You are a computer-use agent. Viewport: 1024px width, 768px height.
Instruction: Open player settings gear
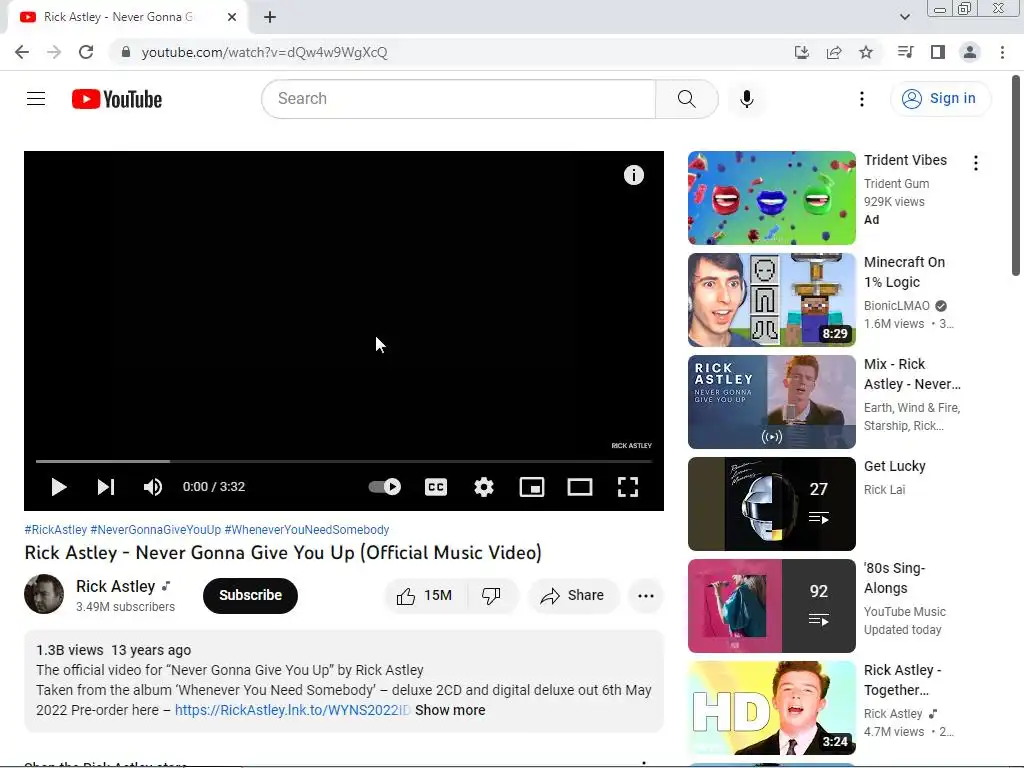[x=484, y=487]
